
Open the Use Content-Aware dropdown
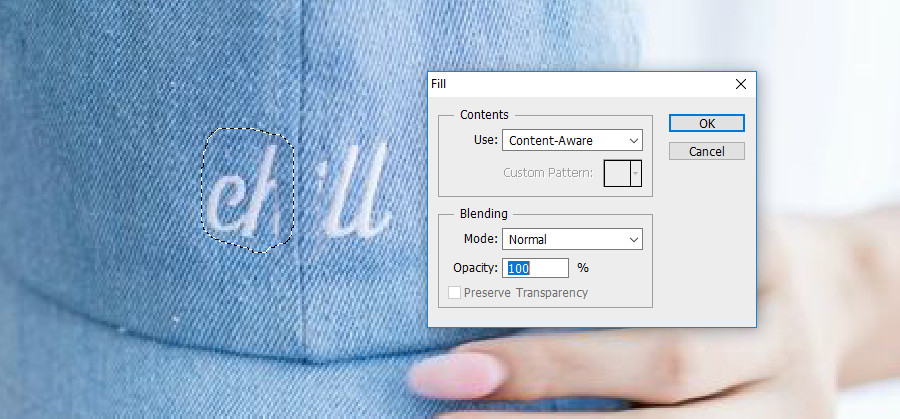(x=572, y=140)
